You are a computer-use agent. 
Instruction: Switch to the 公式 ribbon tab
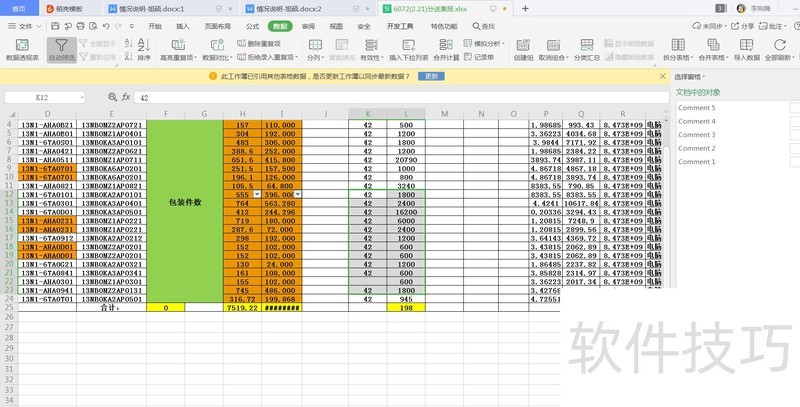pyautogui.click(x=252, y=26)
